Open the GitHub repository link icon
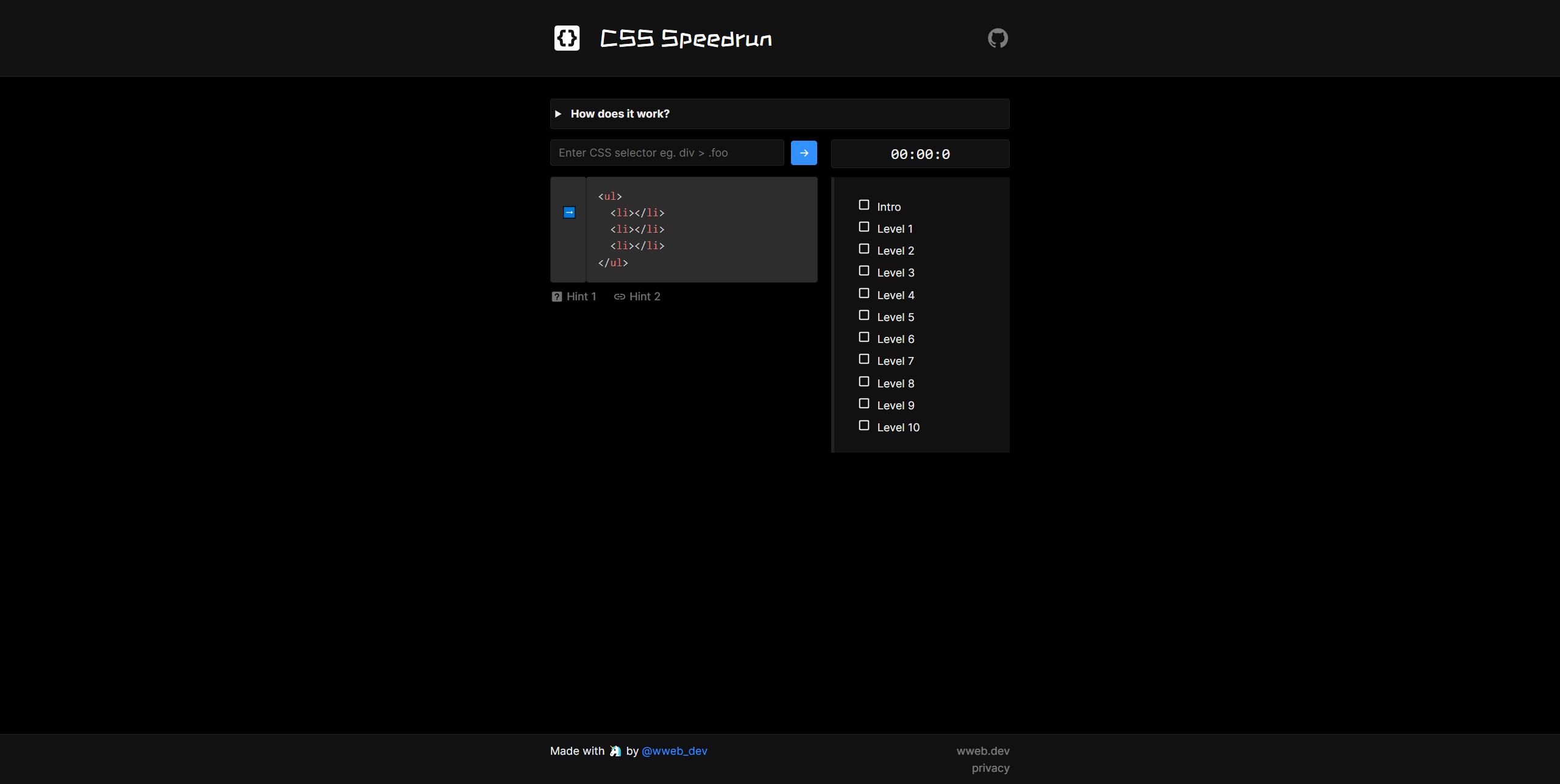 (x=998, y=38)
